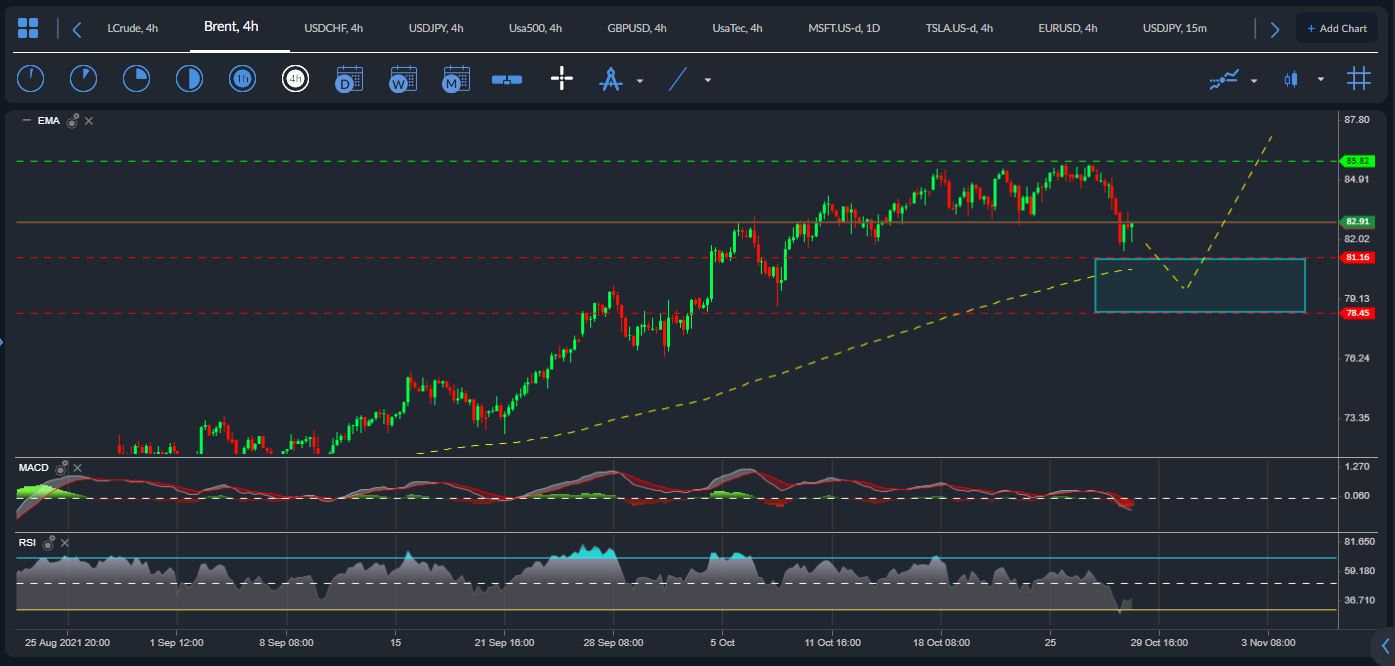Open the TSLA.US-d, 4h chart tab
1395x666 pixels.
pyautogui.click(x=959, y=28)
